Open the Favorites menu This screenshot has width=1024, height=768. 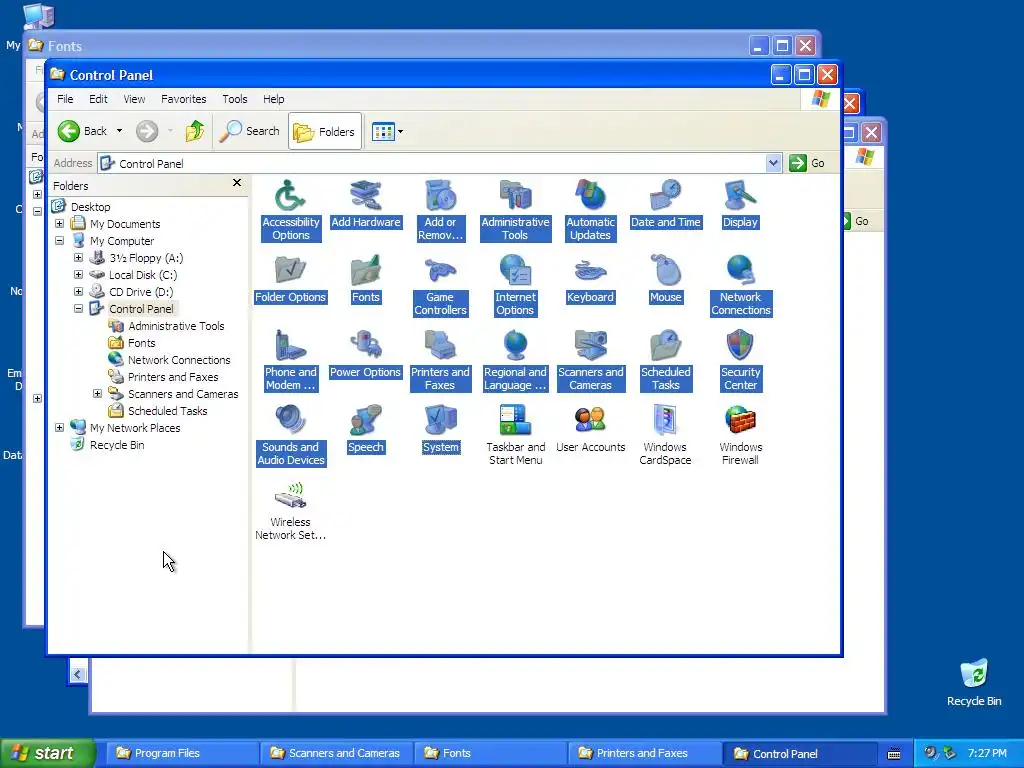[x=184, y=99]
